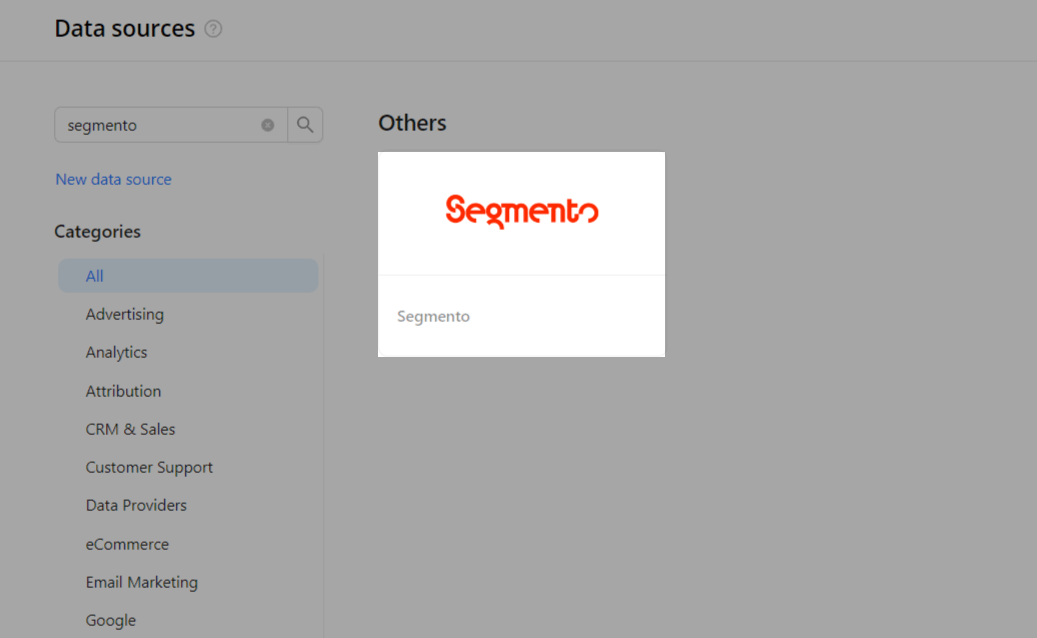Open the New data source link
1037x638 pixels.
113,179
